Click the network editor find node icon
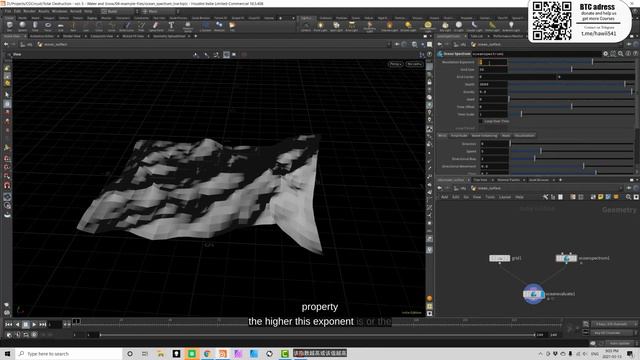640x360 pixels. click(x=628, y=197)
